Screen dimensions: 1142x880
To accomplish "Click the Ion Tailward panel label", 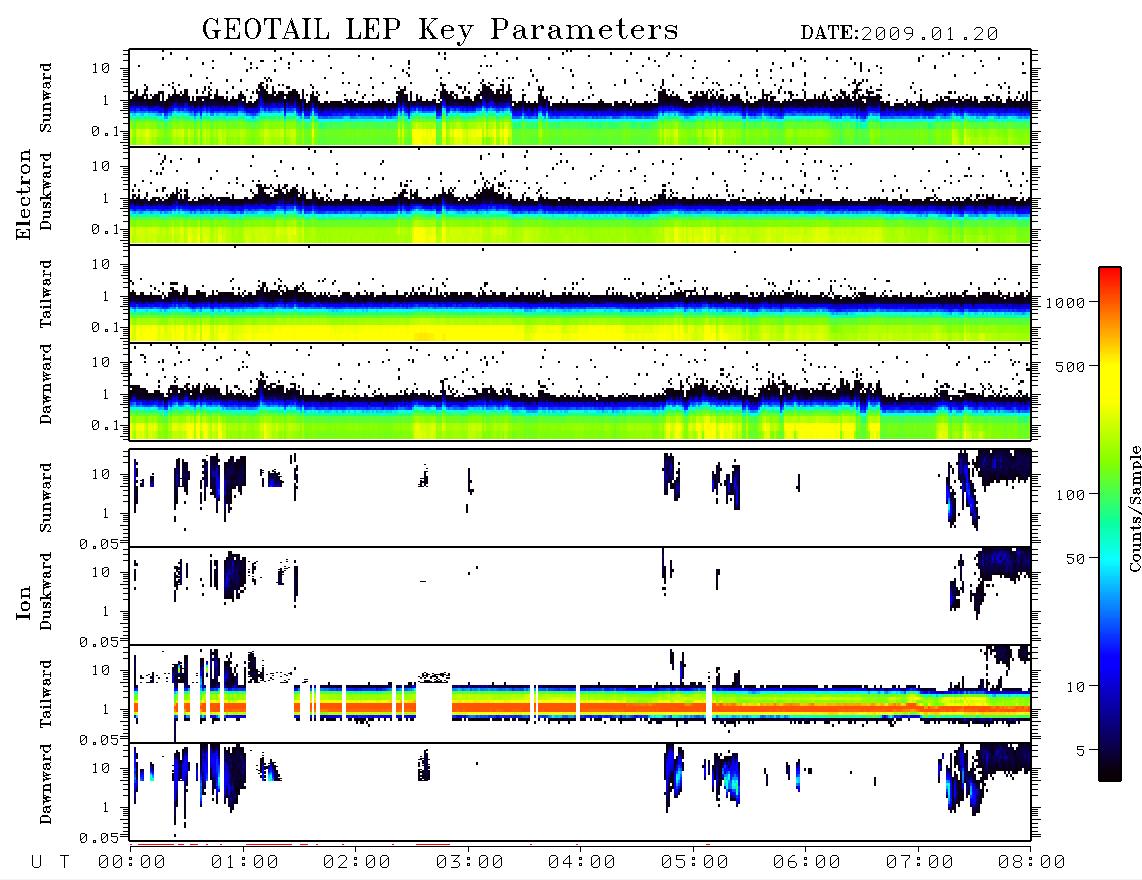I will click(46, 694).
